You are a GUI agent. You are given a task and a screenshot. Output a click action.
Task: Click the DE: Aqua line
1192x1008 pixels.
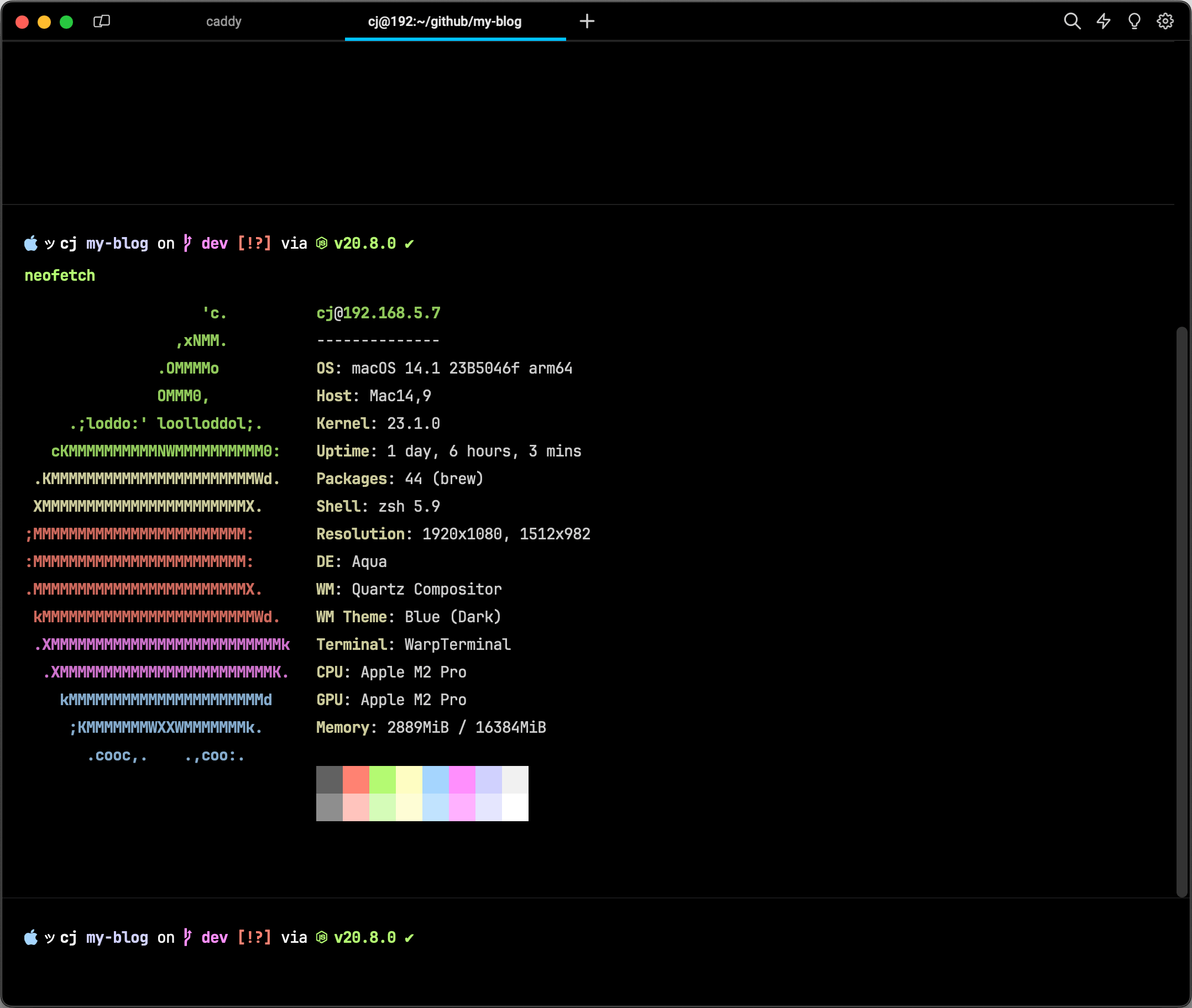352,561
